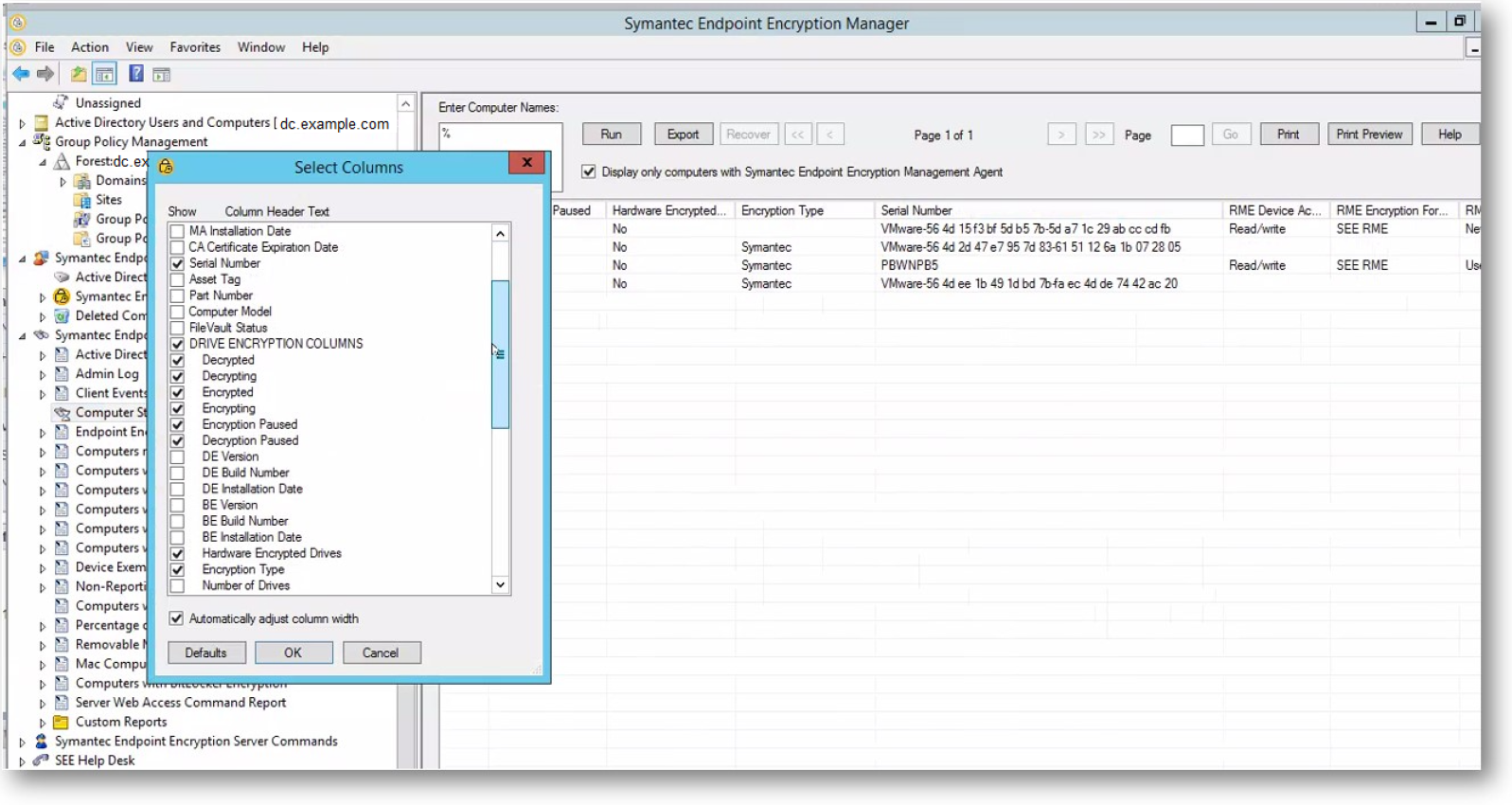Click the Print Preview button
The height and width of the screenshot is (805, 1512).
[x=1369, y=134]
